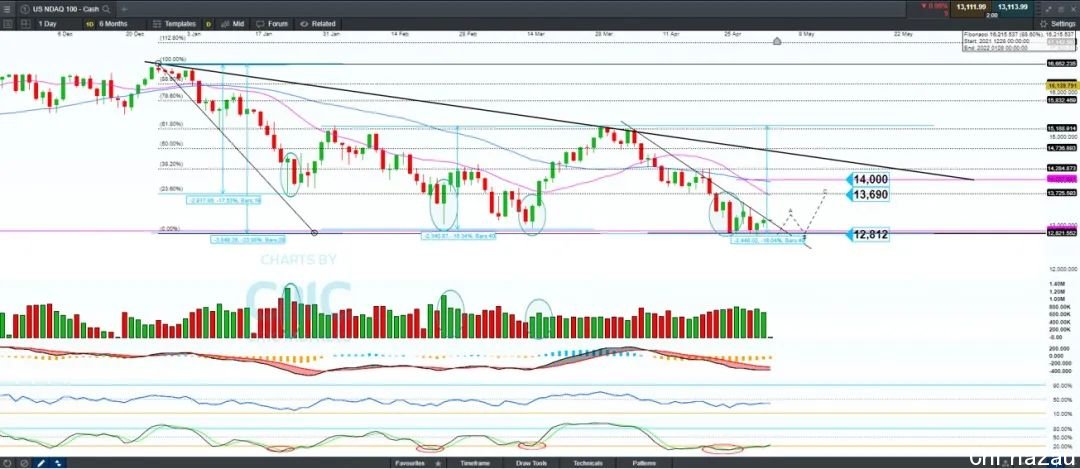Click the star icon next to Favourites
The width and height of the screenshot is (1080, 469).
[x=438, y=463]
